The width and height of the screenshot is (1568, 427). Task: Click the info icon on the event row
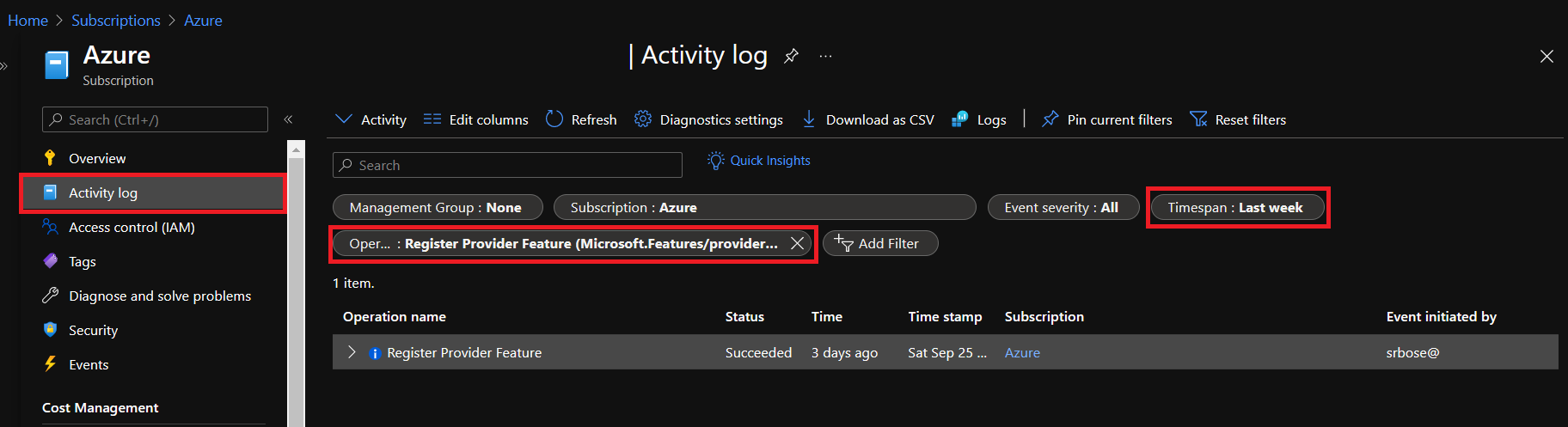click(x=375, y=353)
